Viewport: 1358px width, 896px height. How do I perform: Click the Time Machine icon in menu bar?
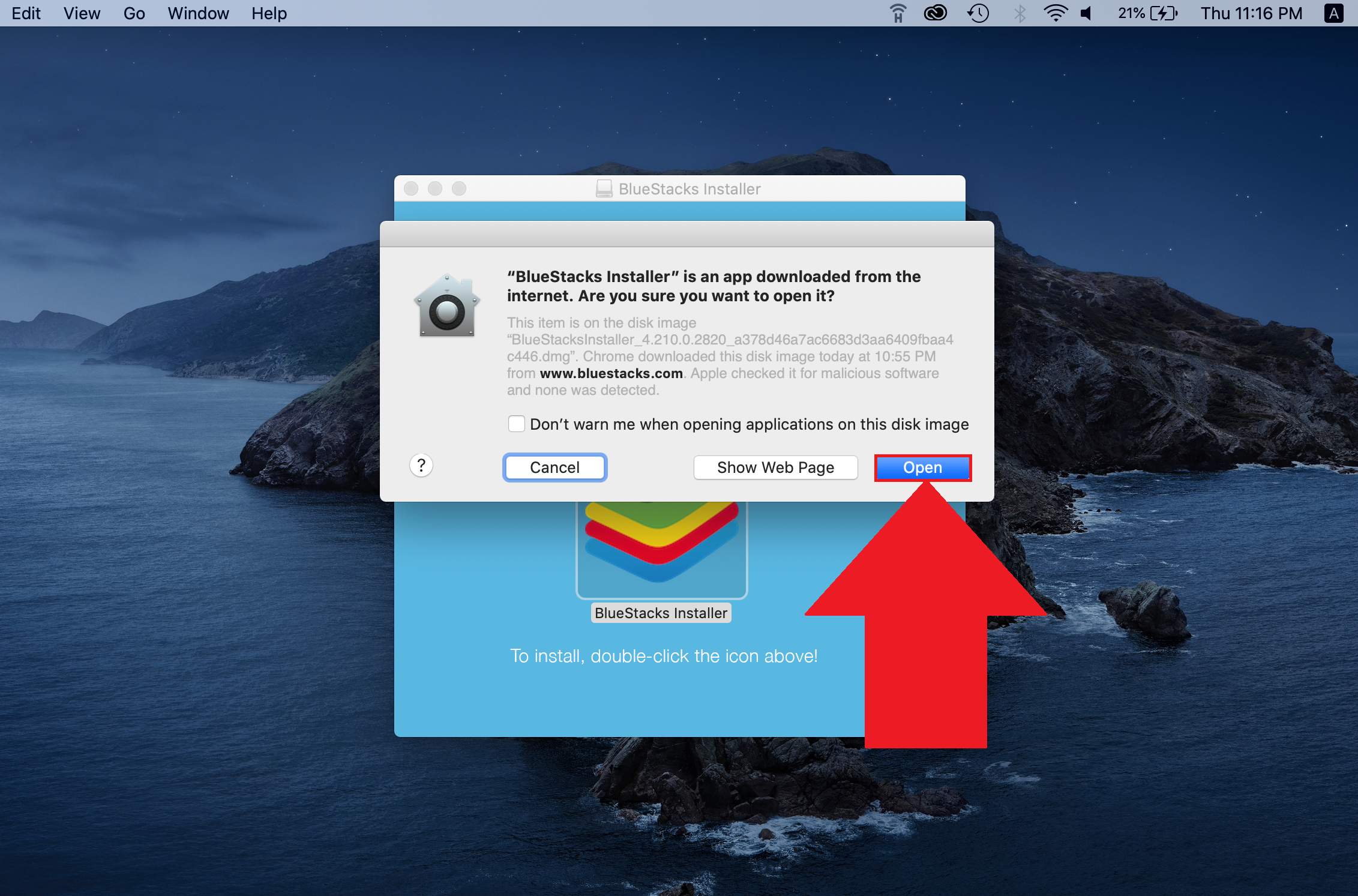(x=979, y=13)
